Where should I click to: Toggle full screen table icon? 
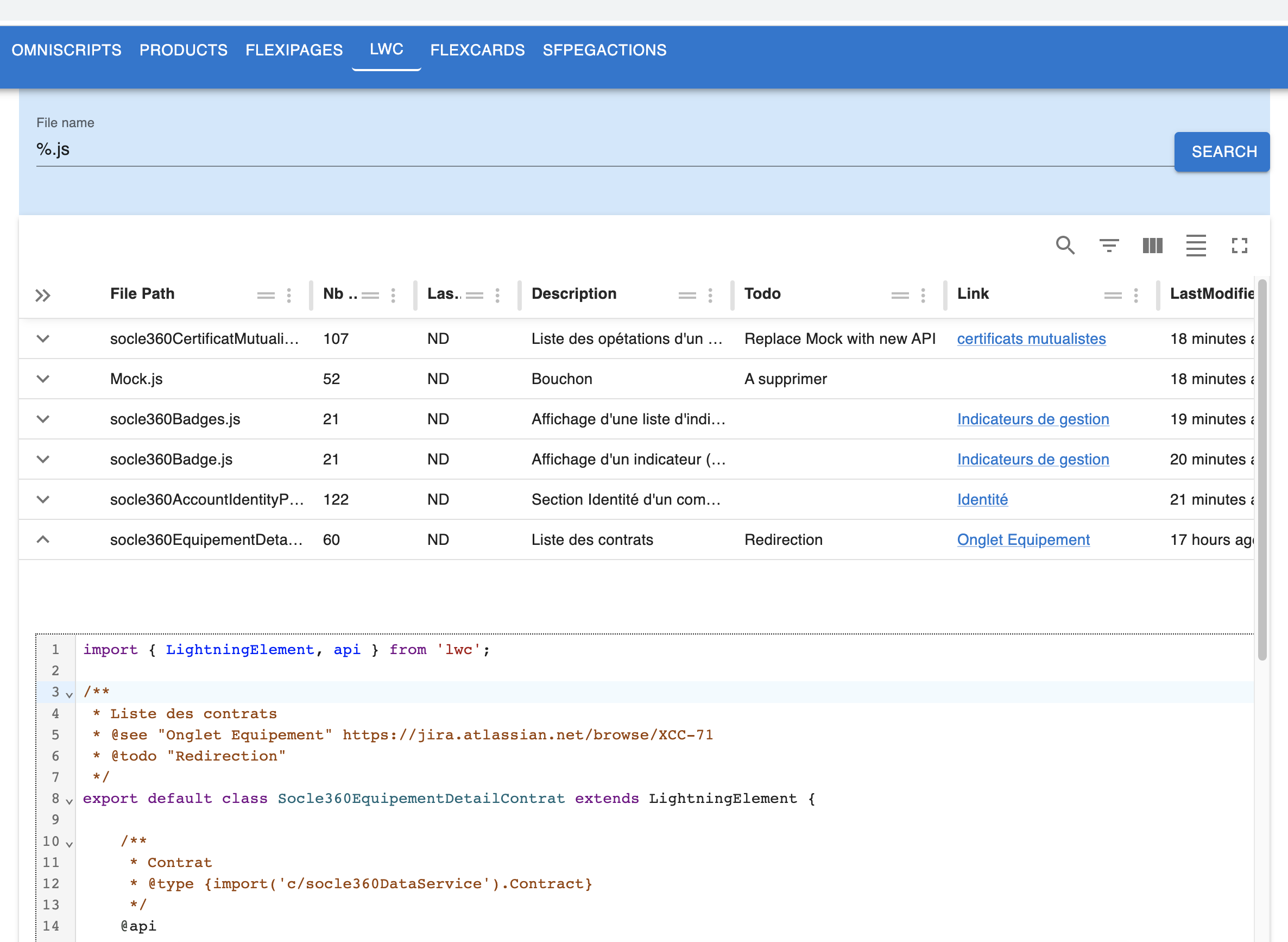point(1239,246)
